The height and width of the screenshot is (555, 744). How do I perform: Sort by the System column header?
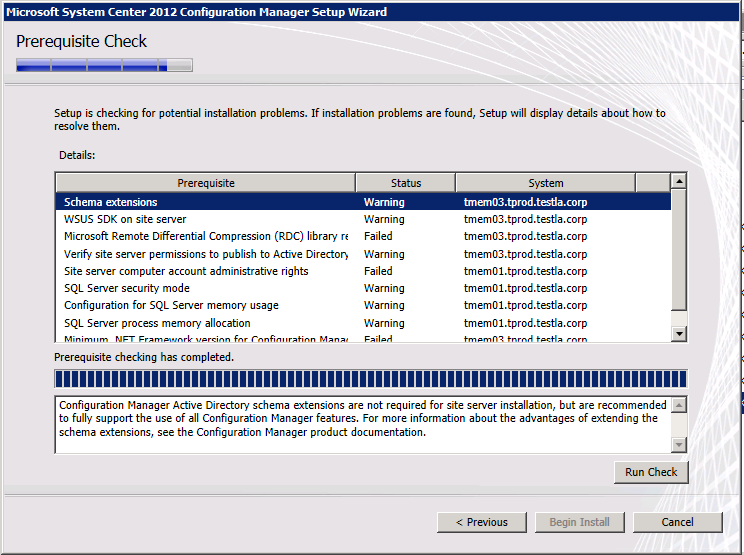pos(546,183)
